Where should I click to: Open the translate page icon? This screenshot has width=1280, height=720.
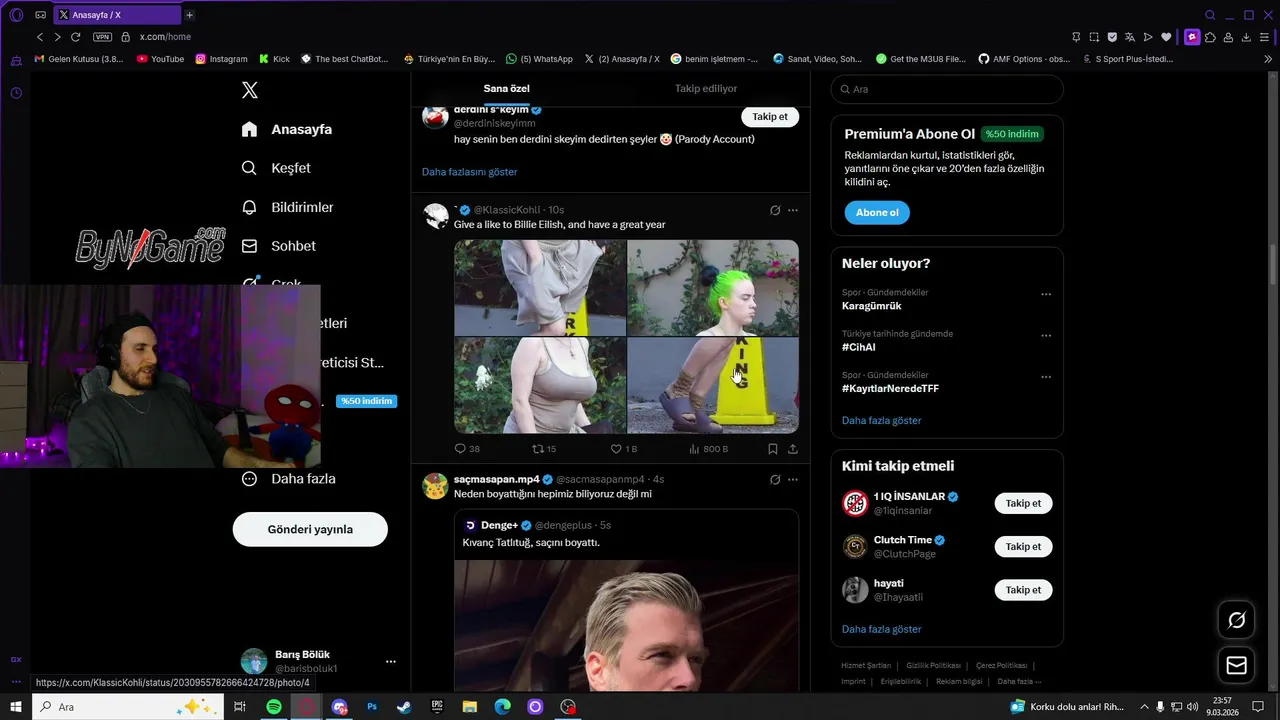1130,37
